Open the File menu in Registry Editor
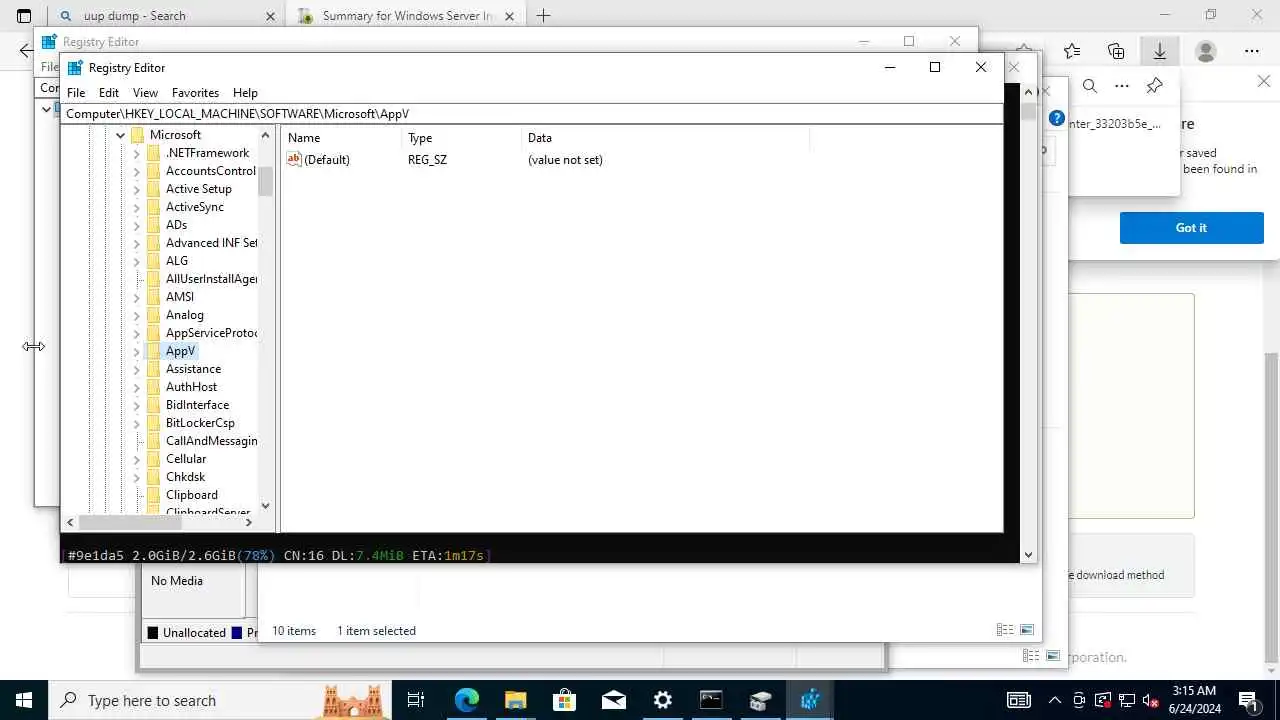The image size is (1280, 720). pos(76,92)
